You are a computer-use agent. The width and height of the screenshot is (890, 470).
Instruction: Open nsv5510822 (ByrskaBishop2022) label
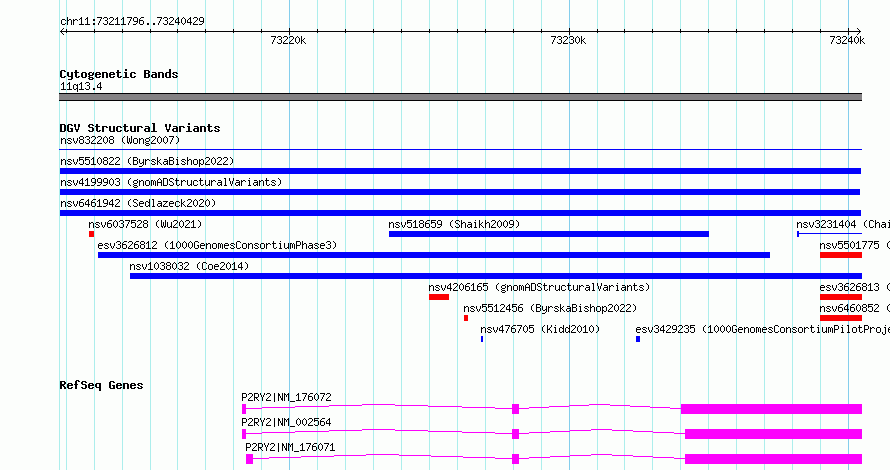[x=147, y=161]
